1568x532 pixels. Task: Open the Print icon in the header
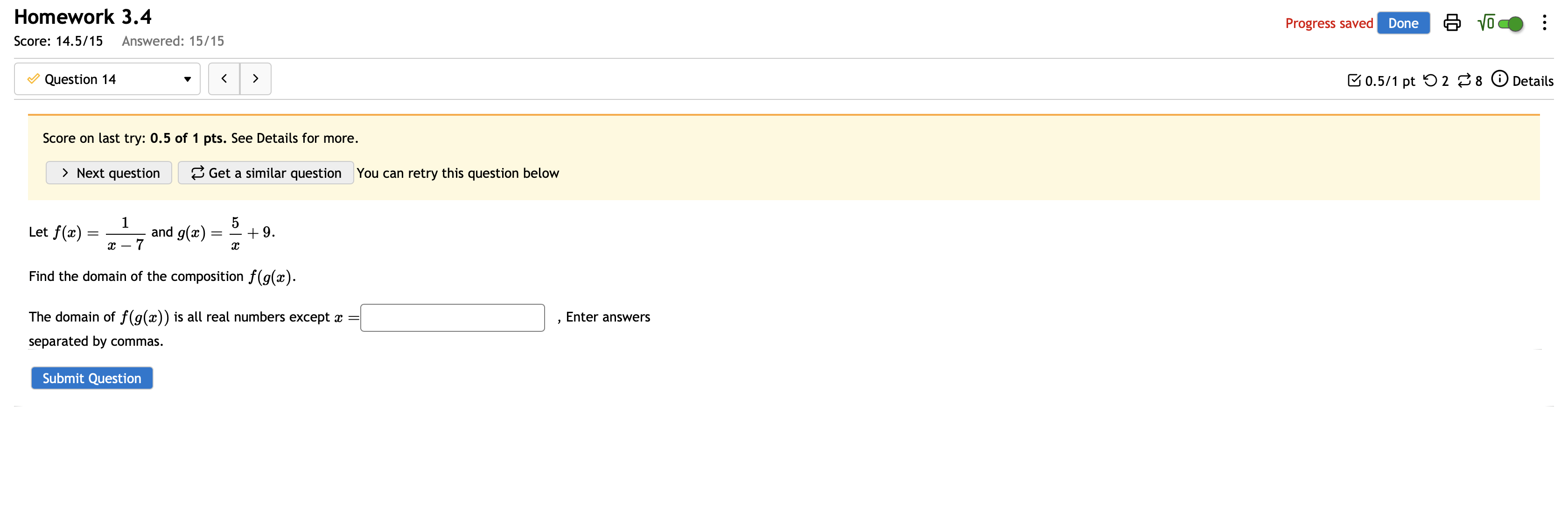(1452, 22)
